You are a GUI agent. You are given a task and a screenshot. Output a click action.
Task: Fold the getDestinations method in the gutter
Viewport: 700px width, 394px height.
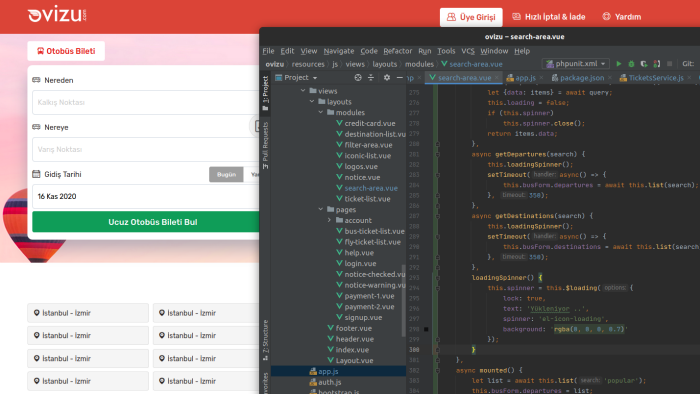click(438, 216)
